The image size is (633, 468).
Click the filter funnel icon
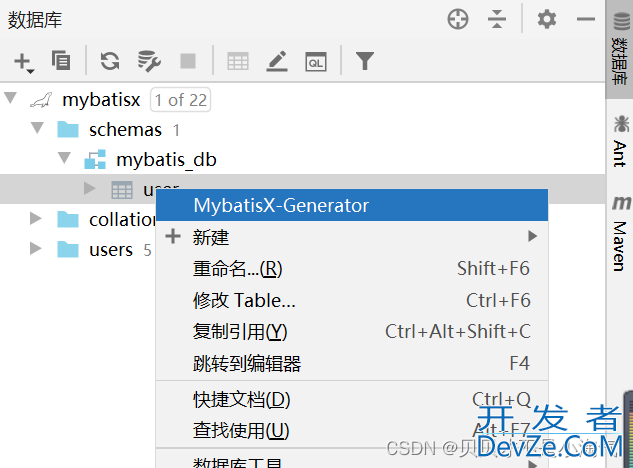click(365, 61)
